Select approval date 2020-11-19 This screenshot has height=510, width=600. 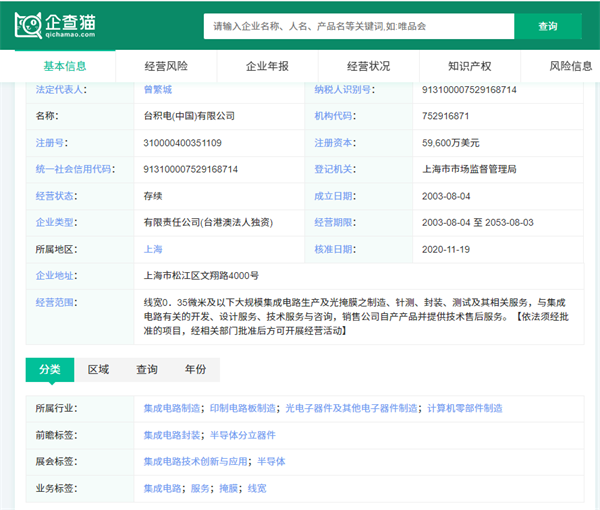tap(446, 249)
